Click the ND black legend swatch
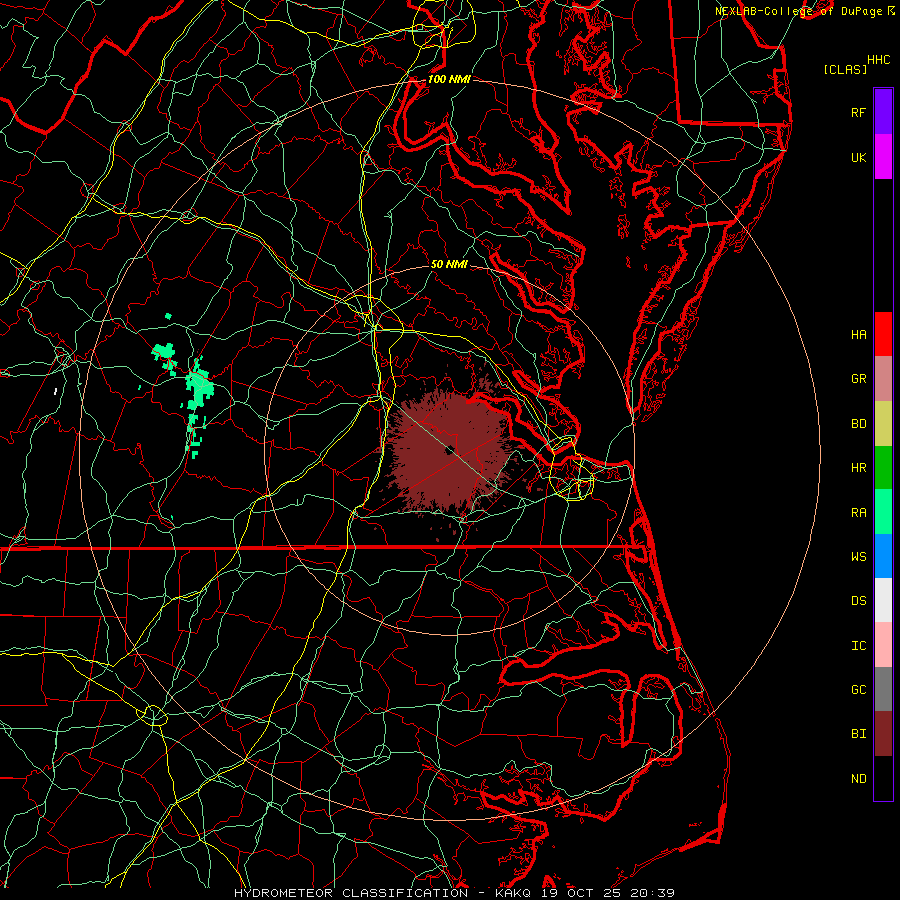Image resolution: width=900 pixels, height=900 pixels. click(883, 778)
